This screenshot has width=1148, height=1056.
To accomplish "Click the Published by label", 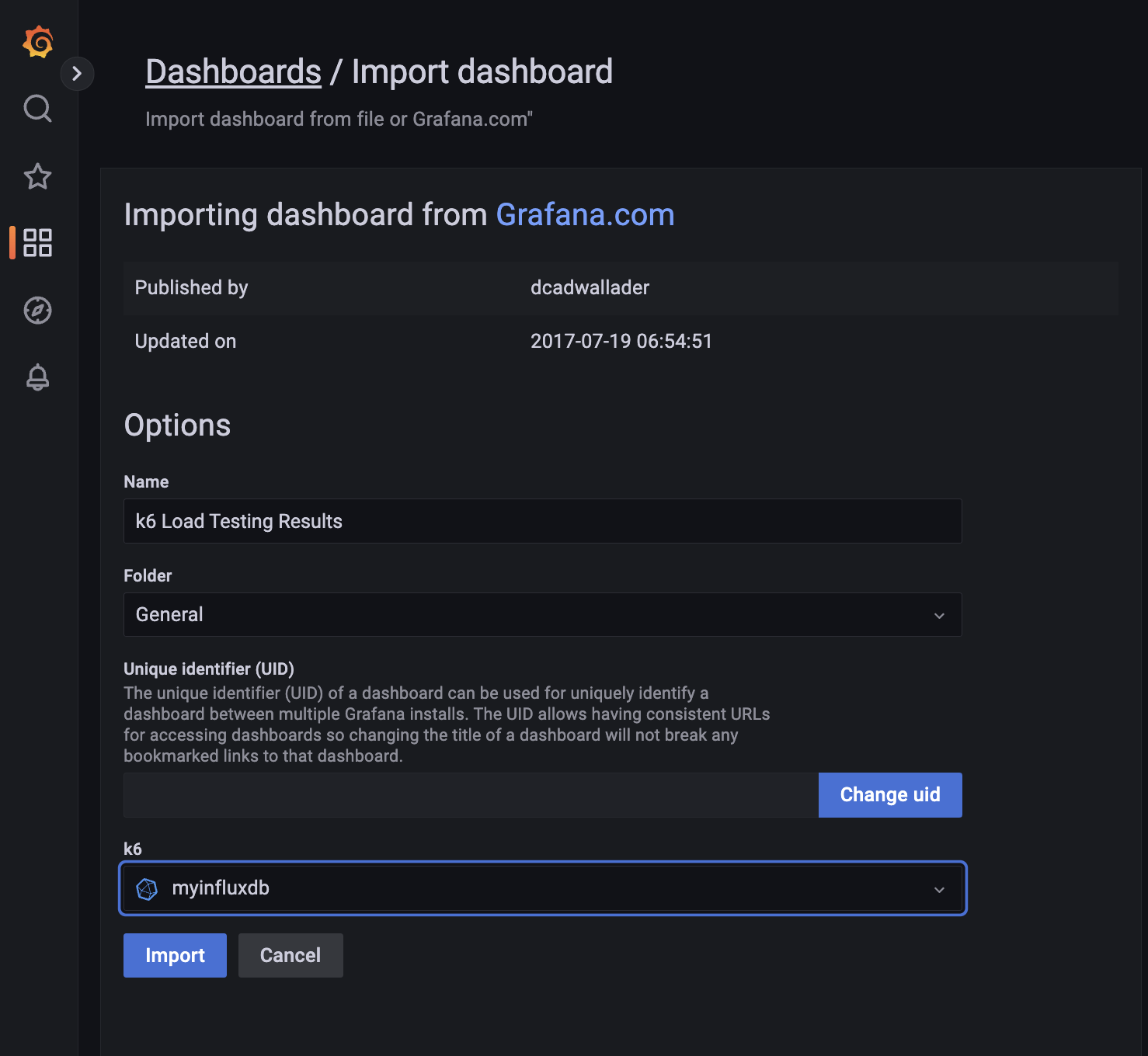I will tap(191, 288).
